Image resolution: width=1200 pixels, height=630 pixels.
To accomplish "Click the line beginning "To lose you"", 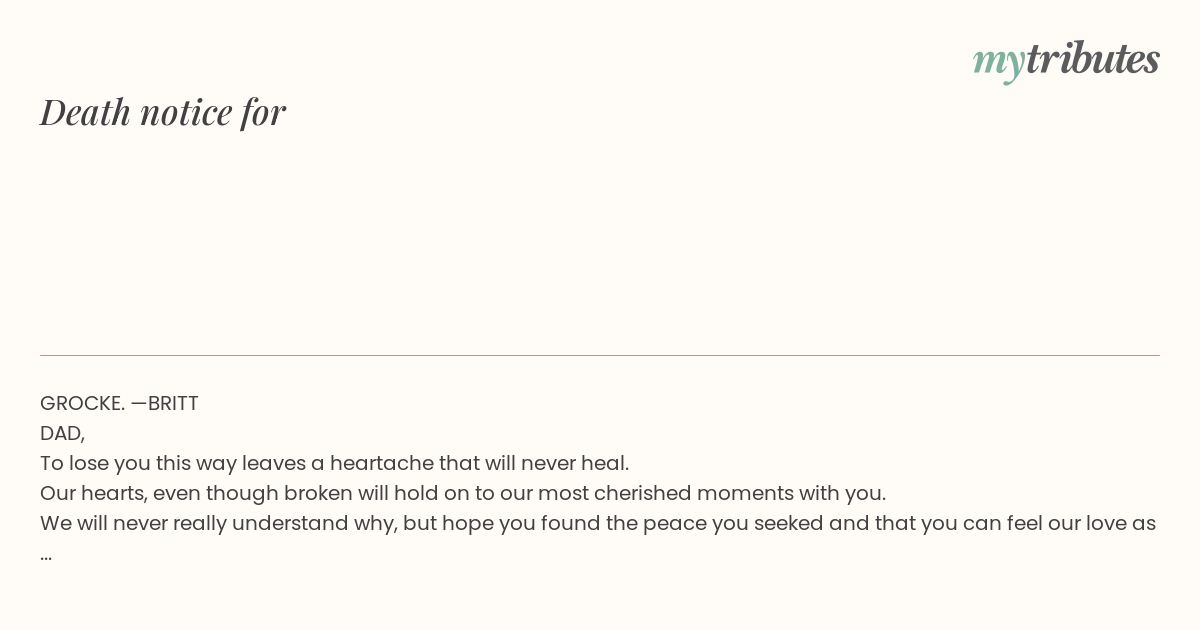I will 335,464.
